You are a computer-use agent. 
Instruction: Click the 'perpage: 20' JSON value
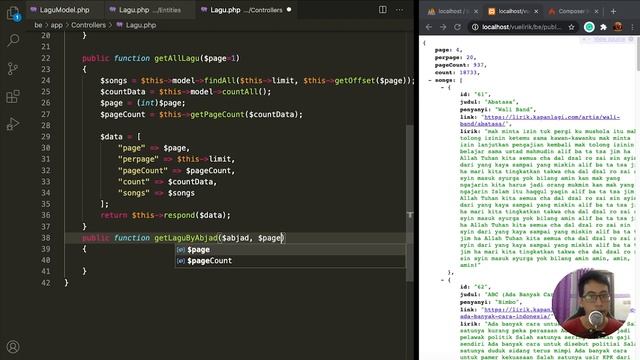[x=455, y=58]
